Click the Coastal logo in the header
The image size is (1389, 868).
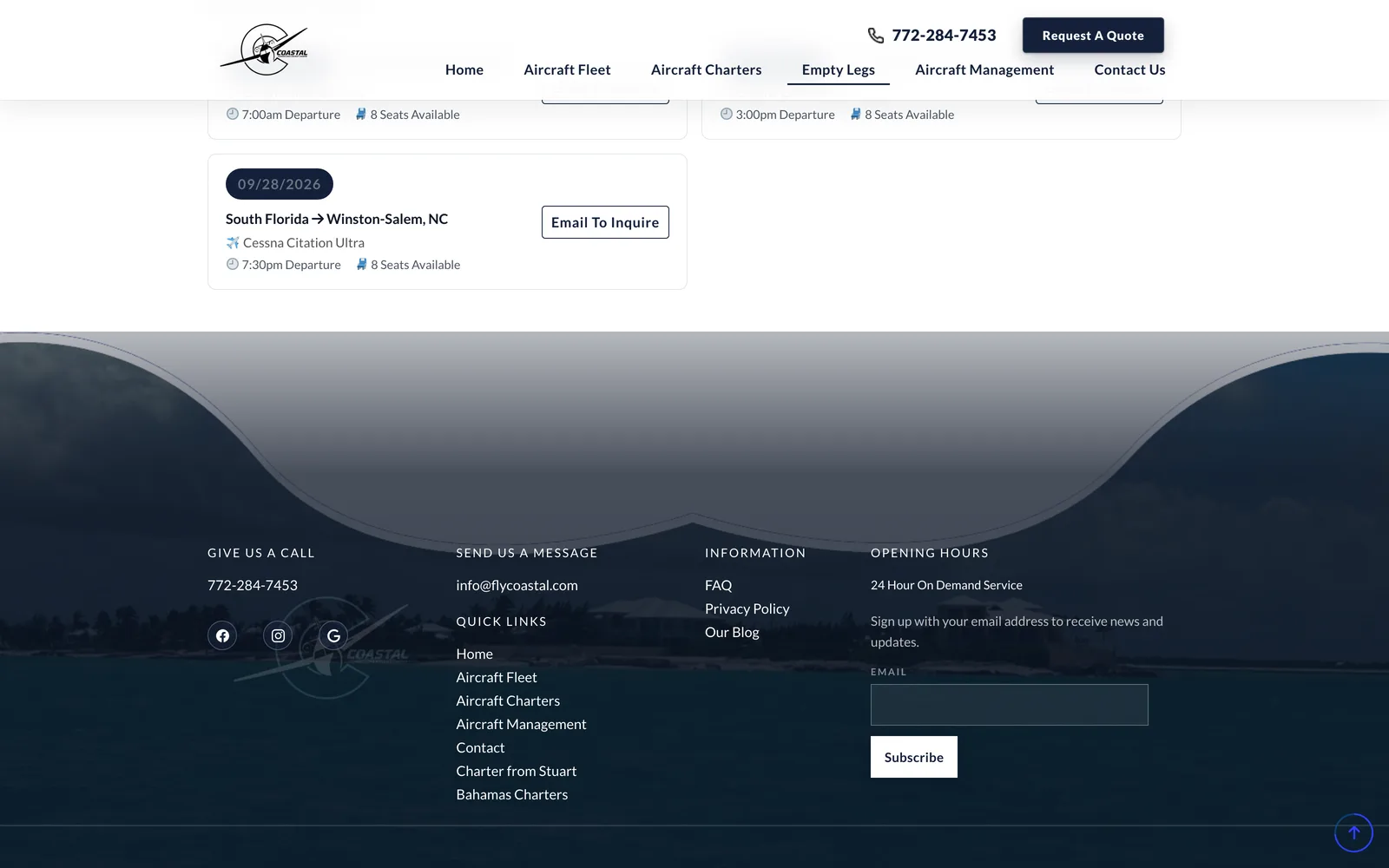coord(265,49)
